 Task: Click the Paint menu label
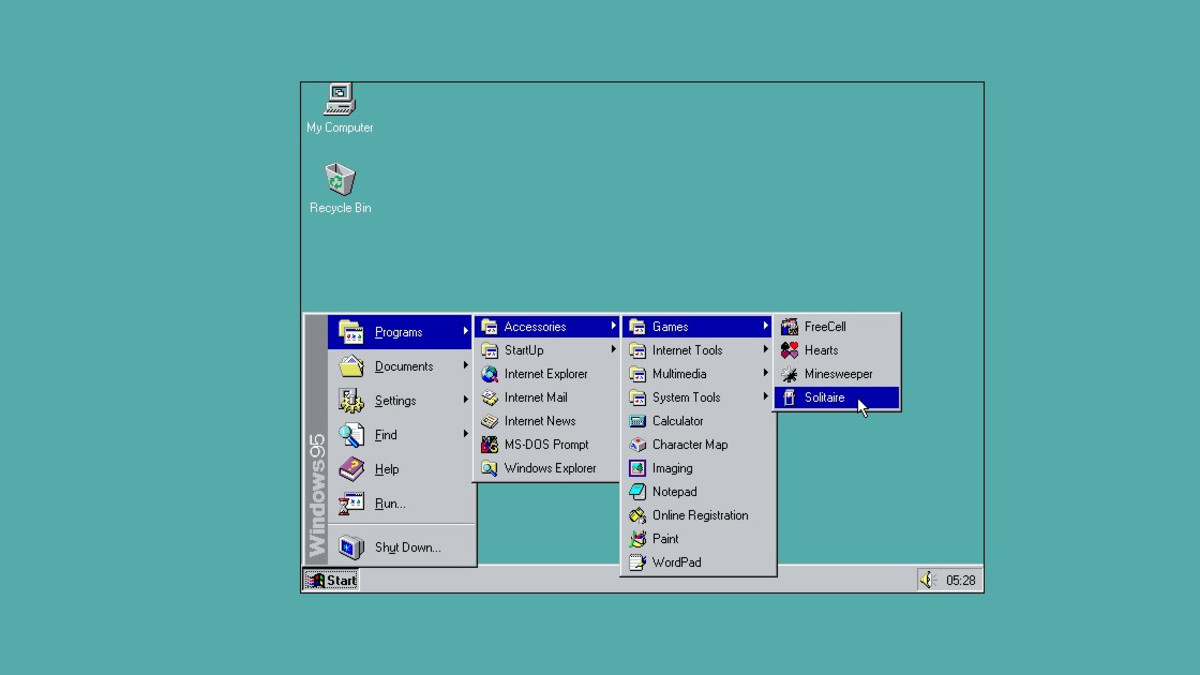click(666, 538)
